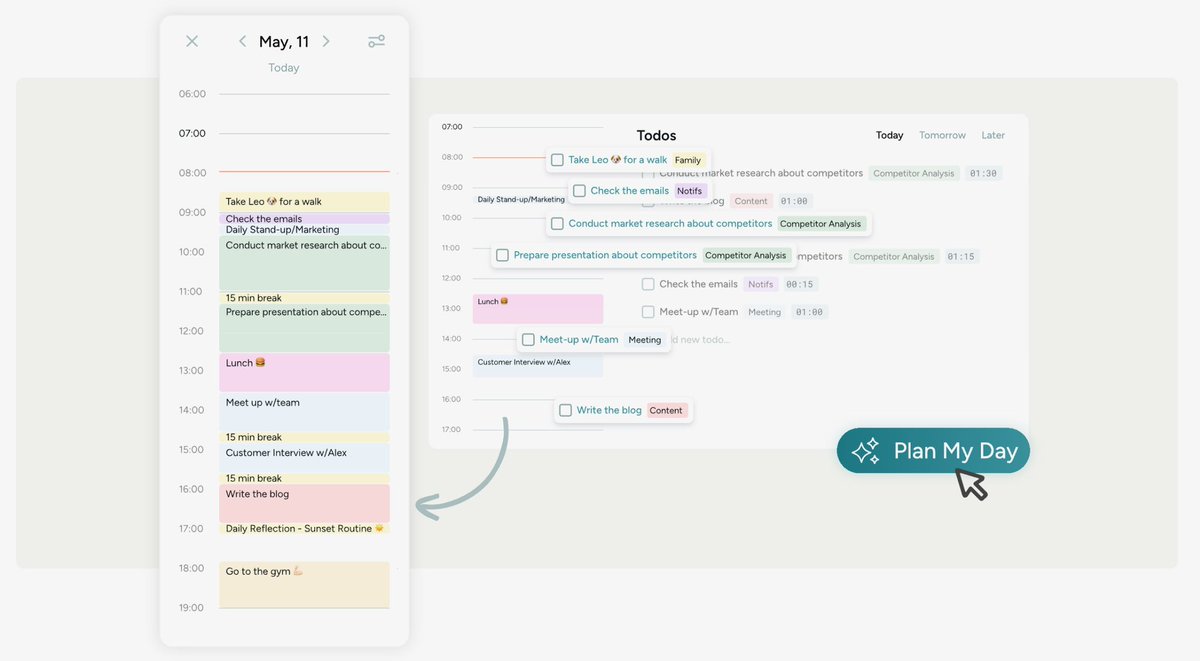Open the green "Conduct market research" event block
This screenshot has width=1200, height=661.
(304, 264)
